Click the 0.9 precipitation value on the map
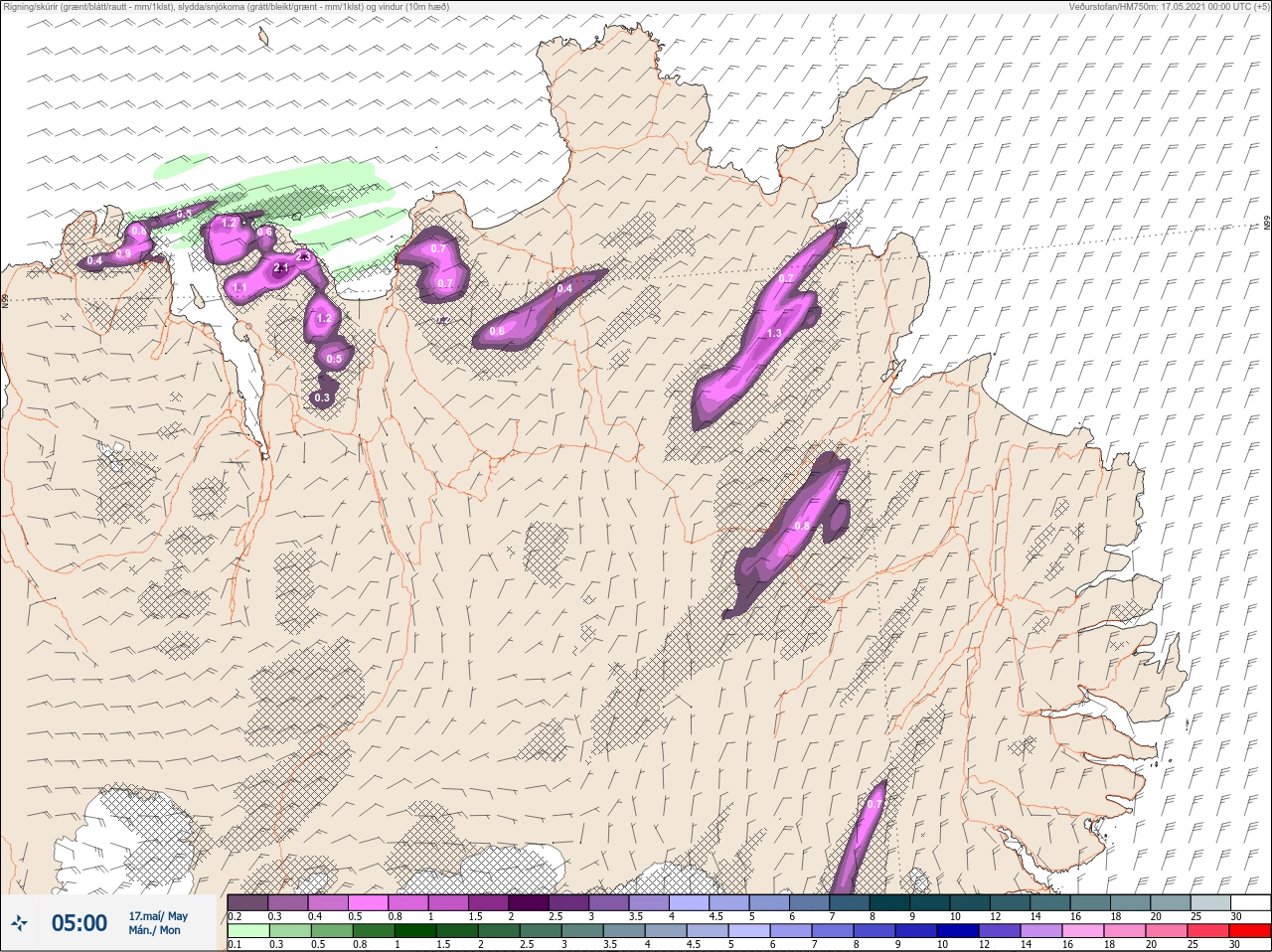The width and height of the screenshot is (1272, 952). tap(123, 253)
